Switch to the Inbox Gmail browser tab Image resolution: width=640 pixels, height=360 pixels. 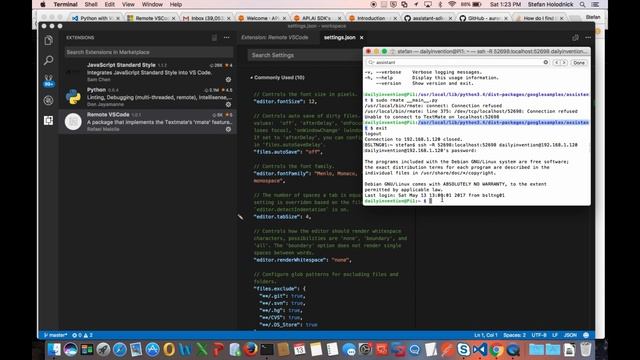[206, 18]
